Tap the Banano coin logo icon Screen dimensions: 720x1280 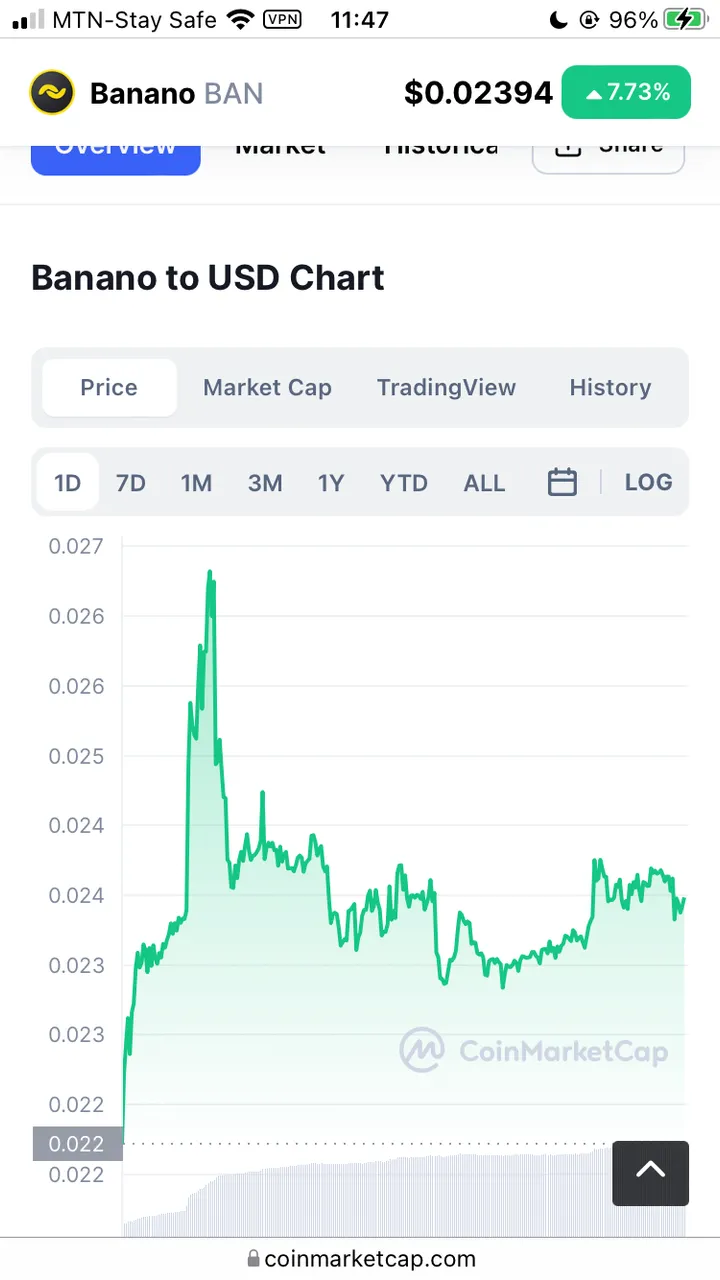(x=52, y=93)
